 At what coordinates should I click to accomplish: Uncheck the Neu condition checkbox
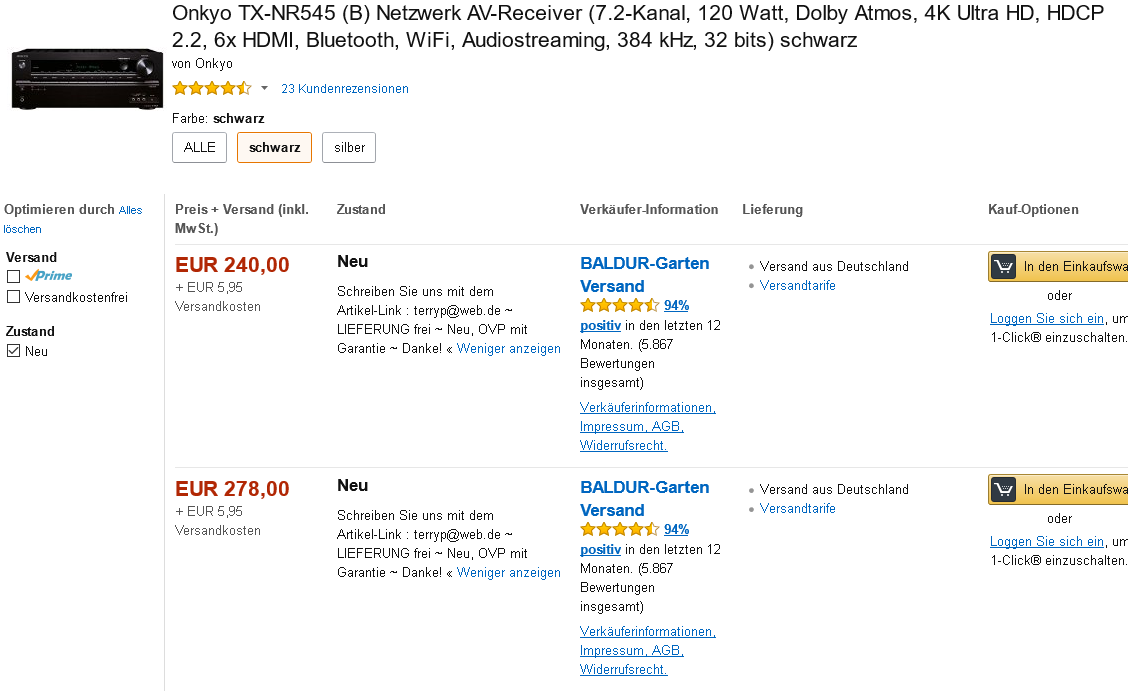click(14, 351)
